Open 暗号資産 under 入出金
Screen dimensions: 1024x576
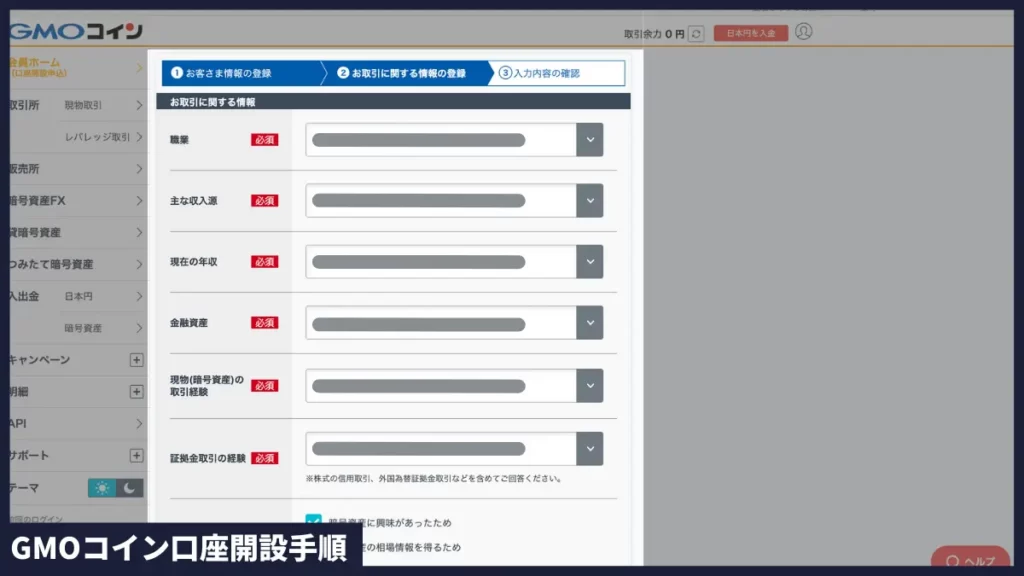(103, 328)
